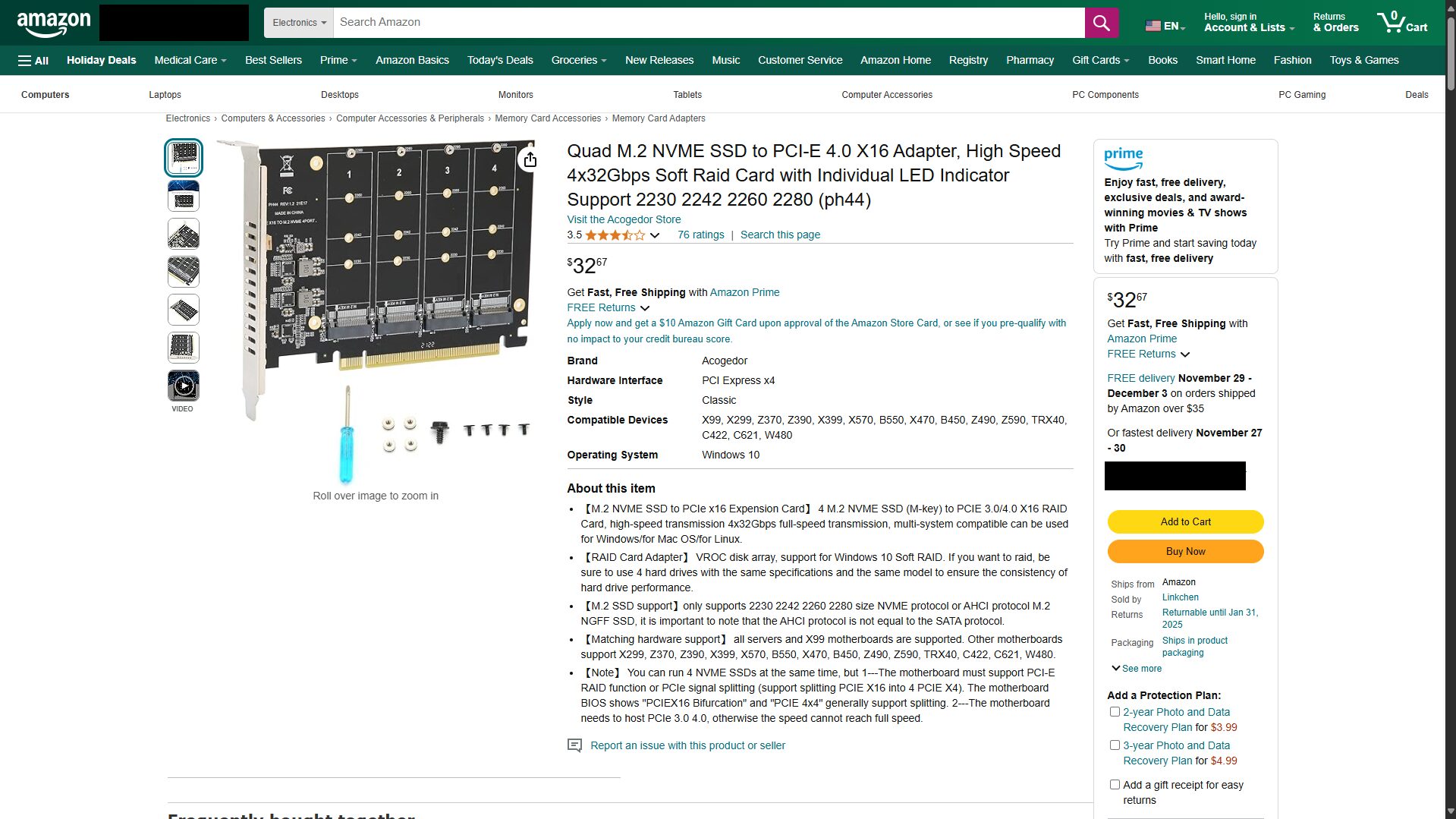Click the Amazon logo
The width and height of the screenshot is (1456, 819).
[x=53, y=24]
